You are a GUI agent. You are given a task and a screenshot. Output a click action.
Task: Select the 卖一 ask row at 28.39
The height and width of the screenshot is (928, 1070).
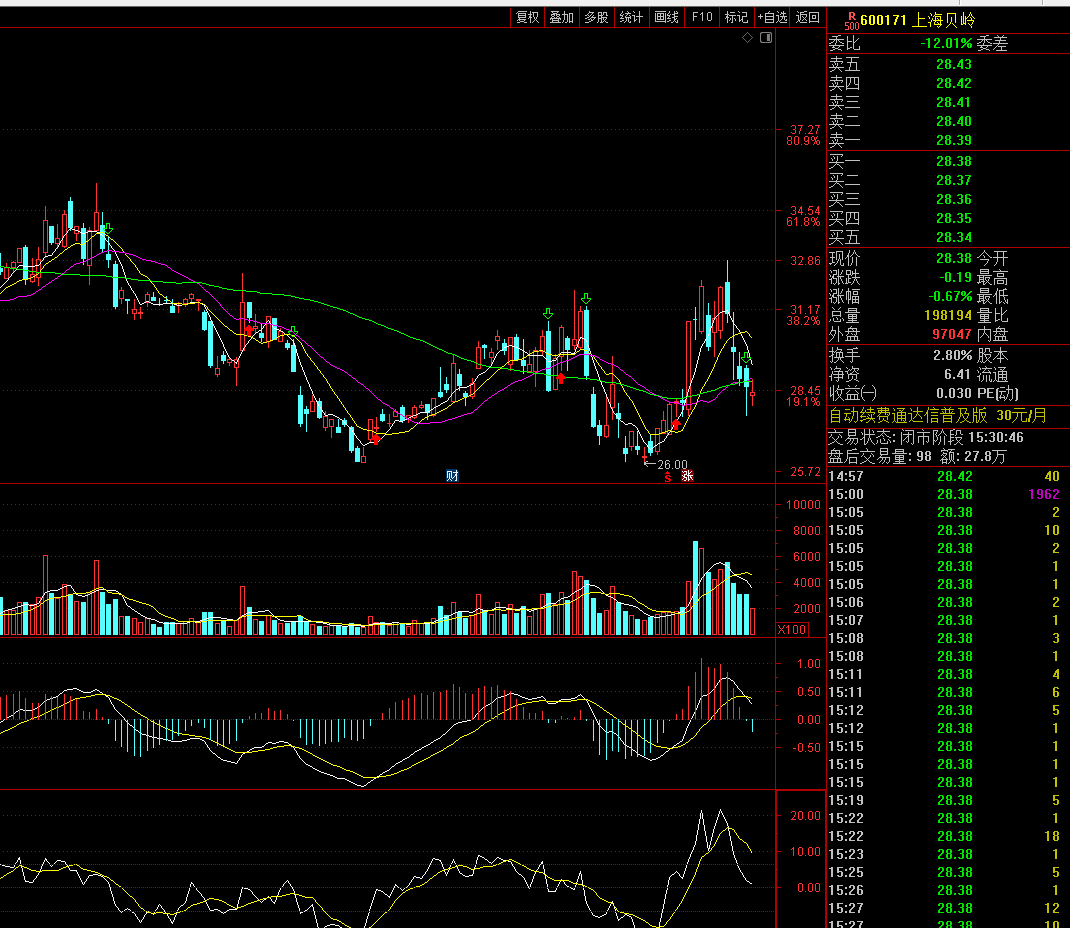click(x=948, y=141)
